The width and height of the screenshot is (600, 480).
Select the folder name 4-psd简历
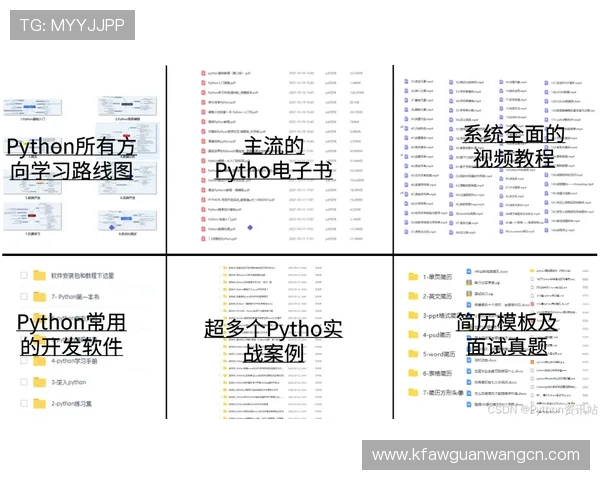point(437,335)
